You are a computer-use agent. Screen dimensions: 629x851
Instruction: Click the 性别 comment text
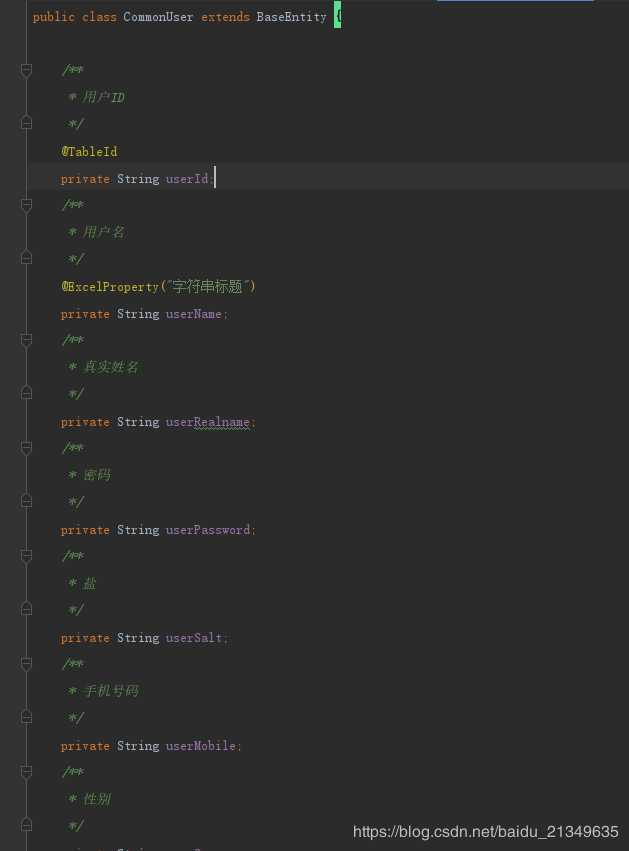point(97,799)
